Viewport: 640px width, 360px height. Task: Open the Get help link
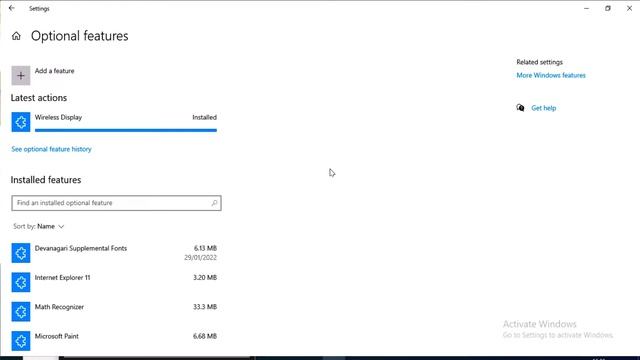(x=543, y=108)
